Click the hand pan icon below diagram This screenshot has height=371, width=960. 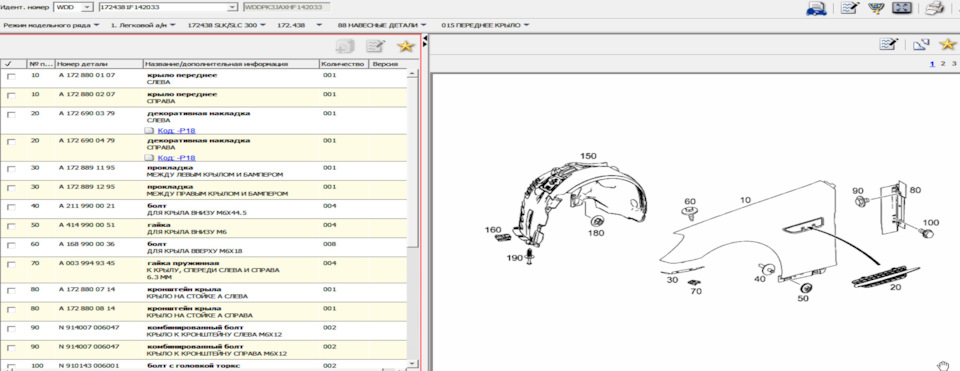tap(943, 365)
